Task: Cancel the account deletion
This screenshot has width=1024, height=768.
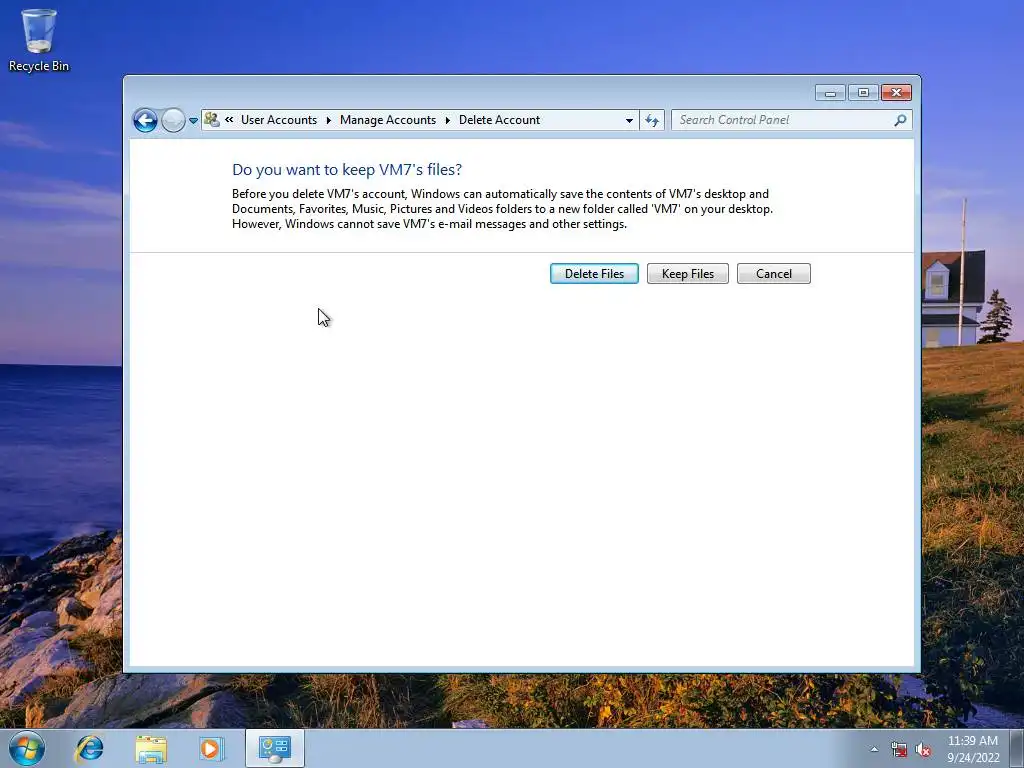Action: coord(773,274)
